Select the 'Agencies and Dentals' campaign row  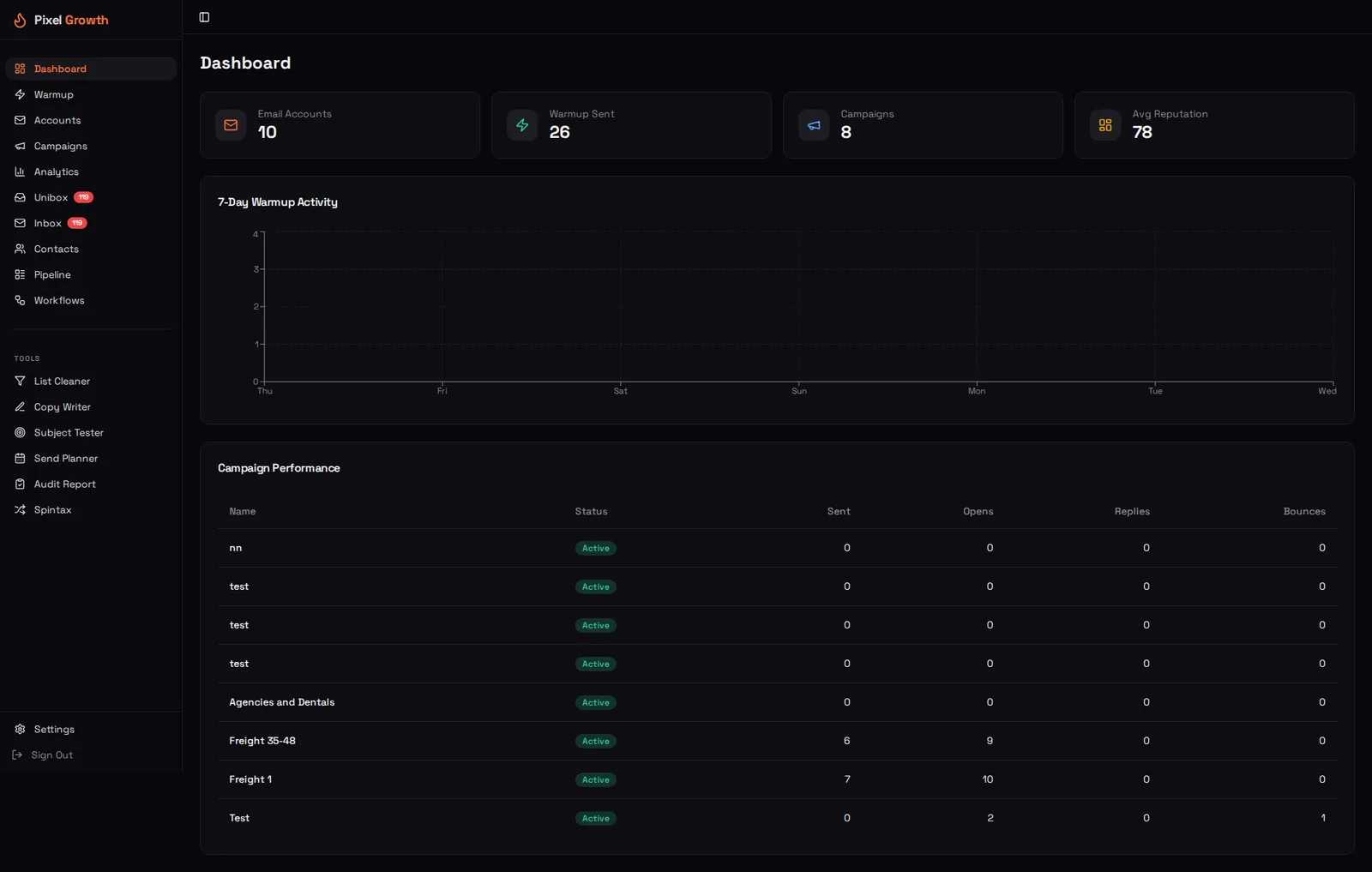coord(777,702)
